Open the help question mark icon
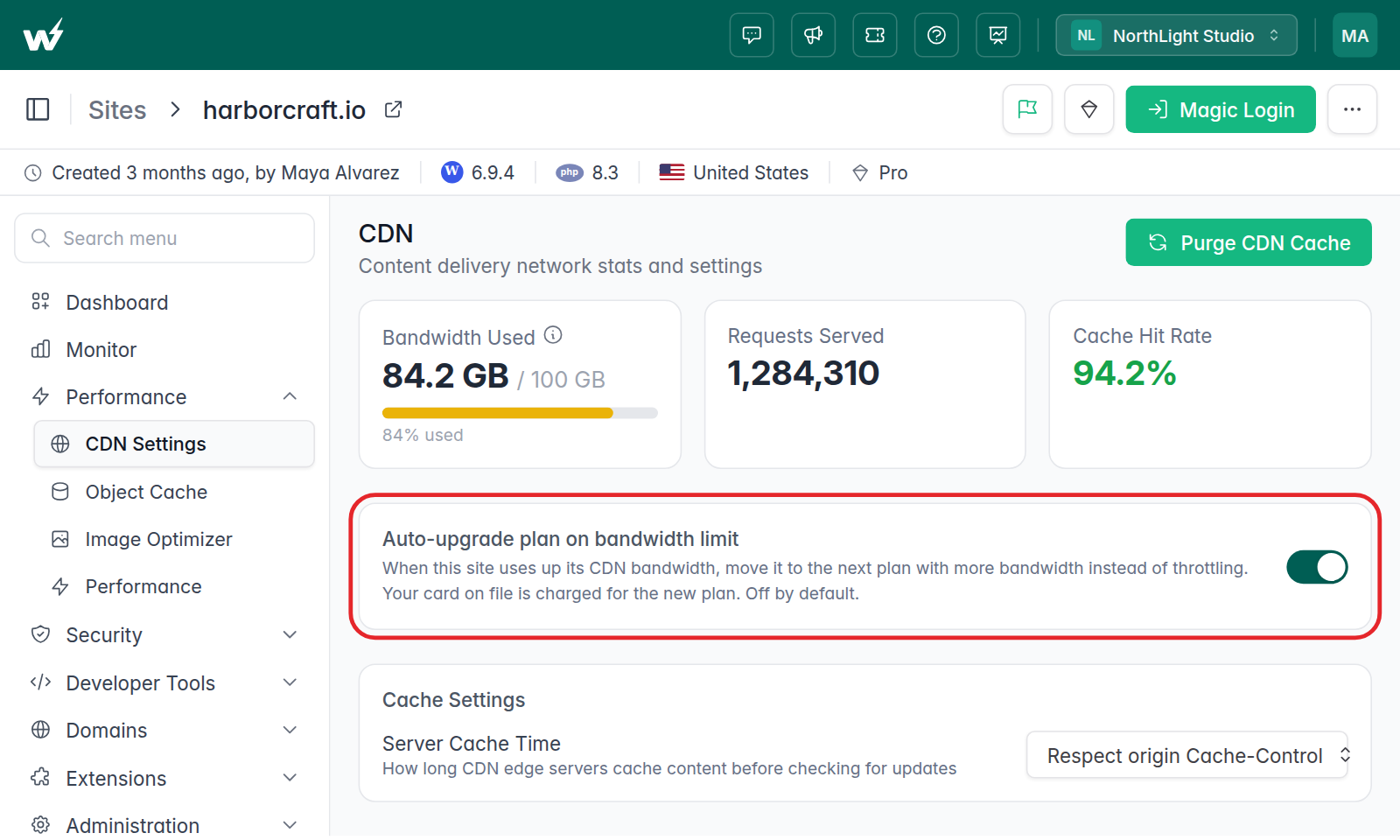Viewport: 1400px width, 840px height. pos(936,35)
